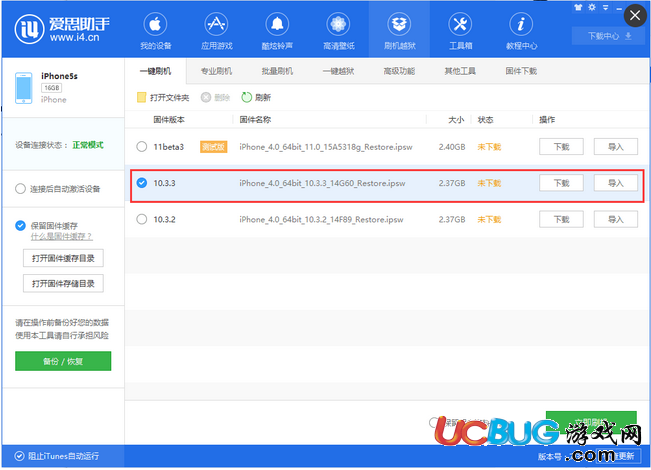Click file name iPhone_4.0_64bit_10.3.3_14G60_Restore.ipsw

(322, 183)
